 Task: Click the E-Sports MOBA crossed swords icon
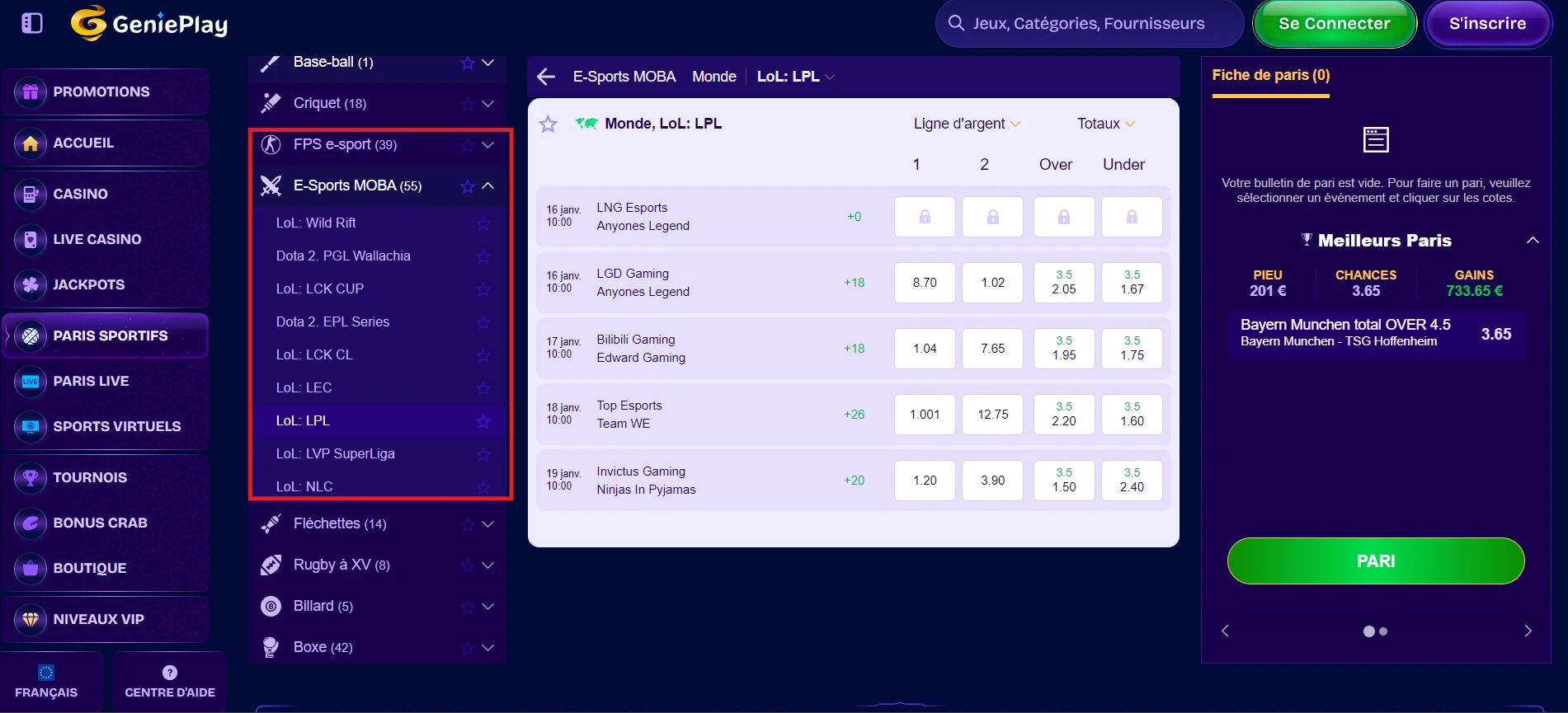[x=271, y=185]
